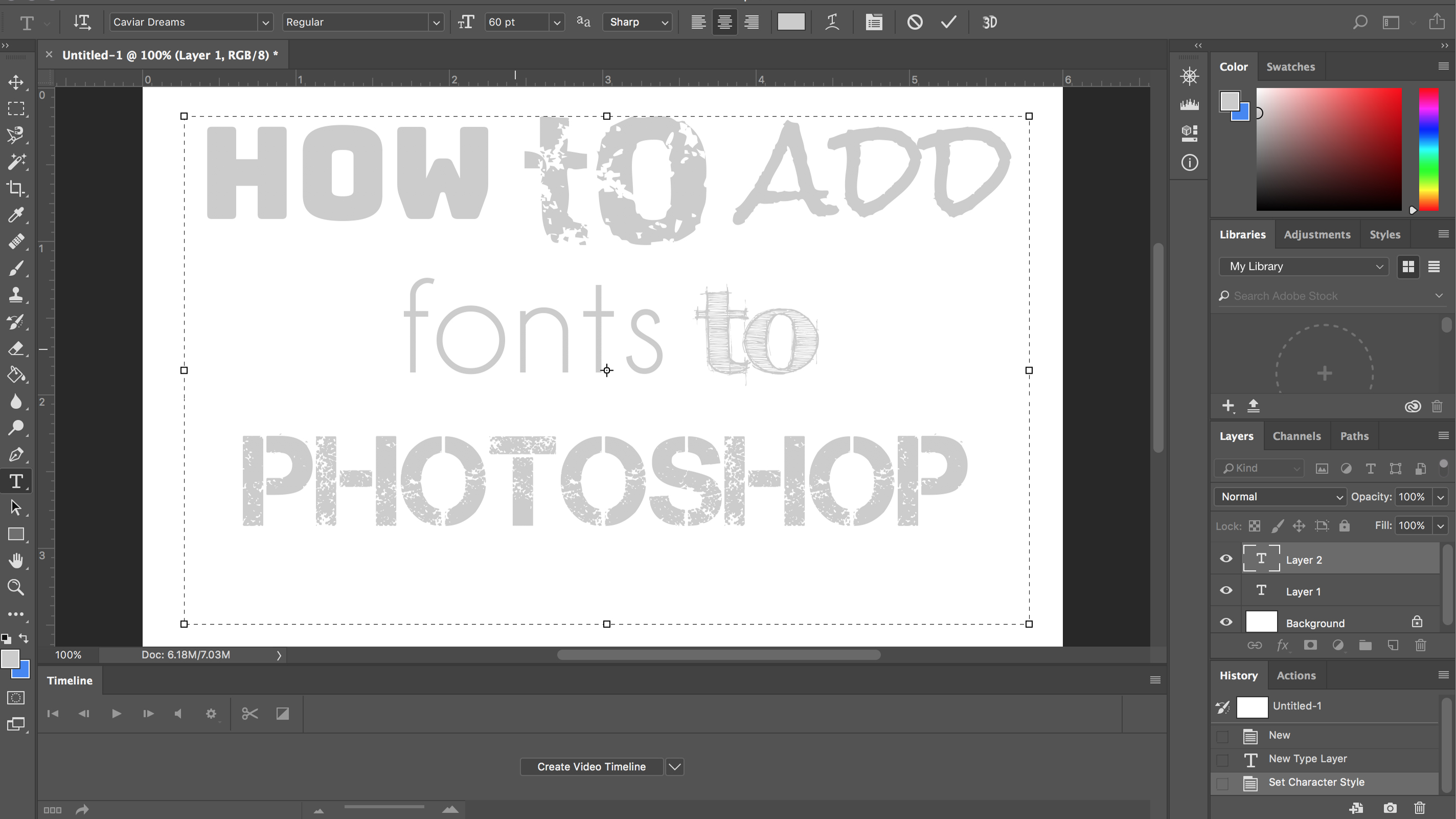Toggle visibility of Layer 2
Viewport: 1456px width, 819px height.
(x=1225, y=559)
